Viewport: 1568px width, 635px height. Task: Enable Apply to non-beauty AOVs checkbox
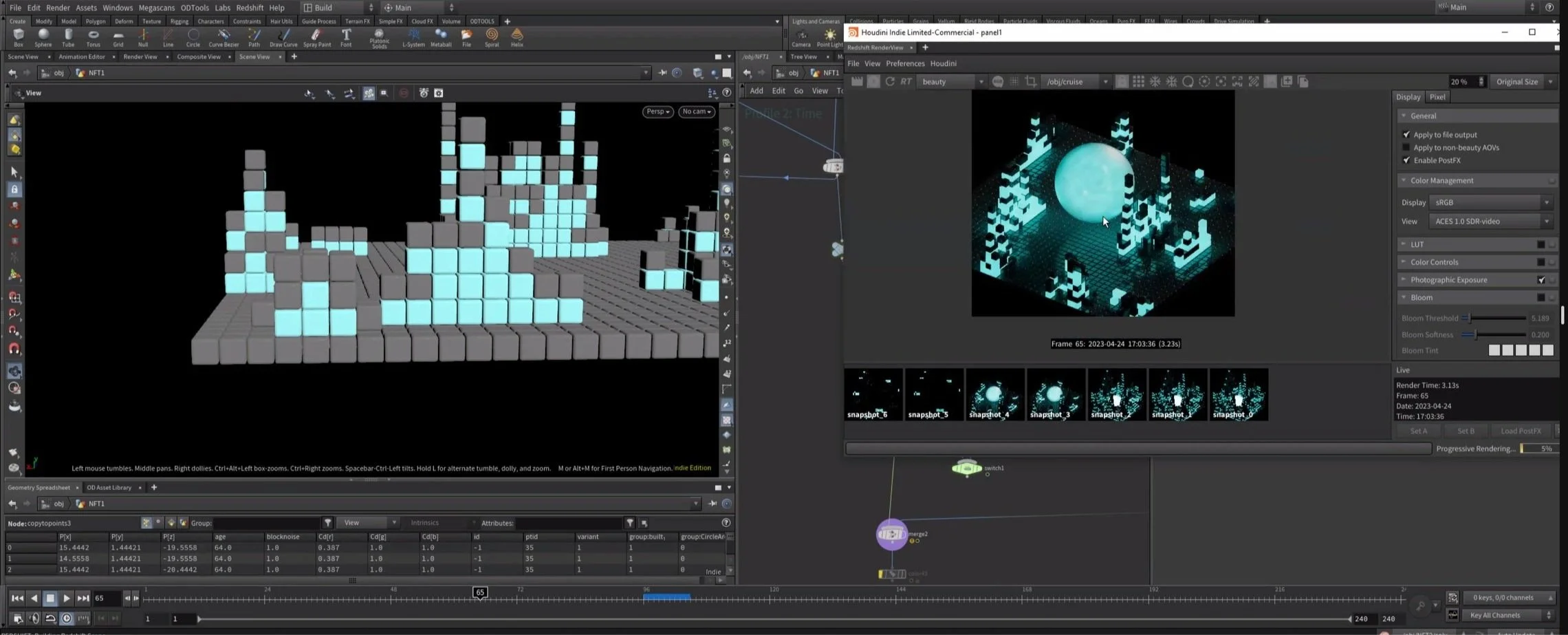1406,147
